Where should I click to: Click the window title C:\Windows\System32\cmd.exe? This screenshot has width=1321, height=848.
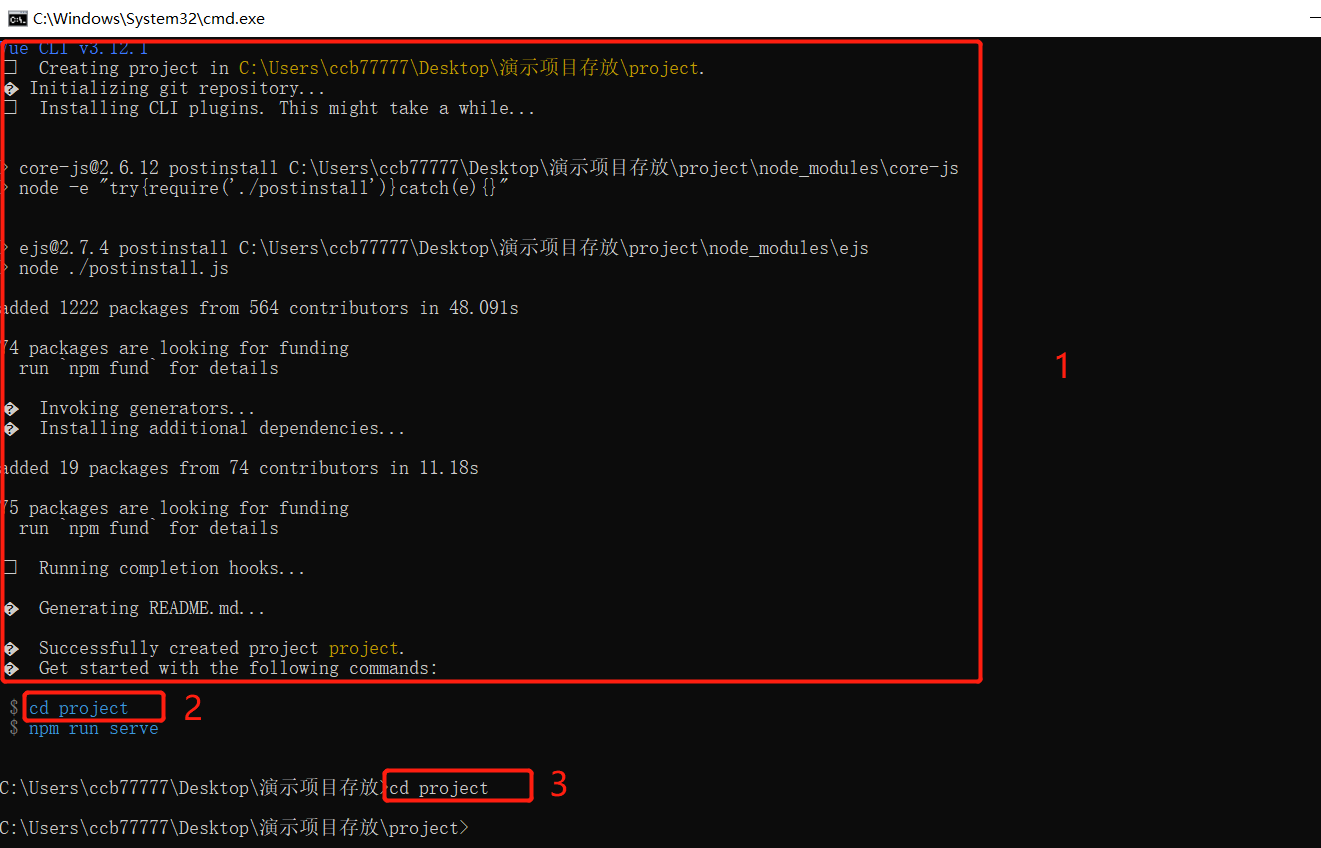150,18
